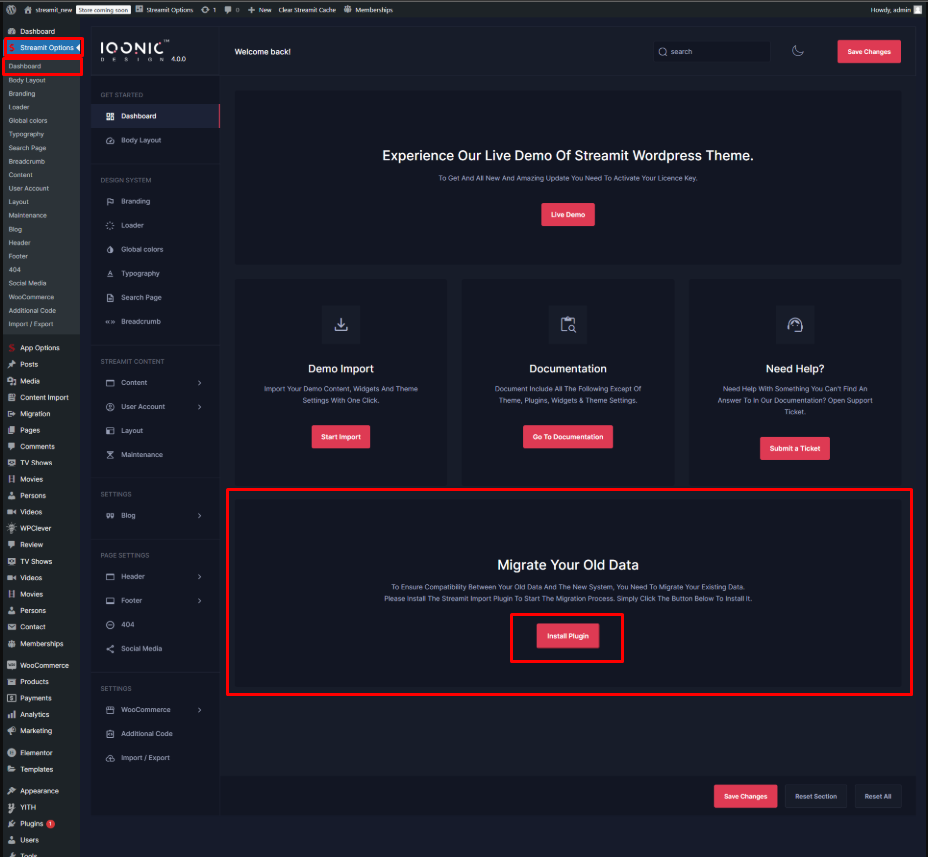928x857 pixels.
Task: Click the Reset Section button
Action: click(816, 797)
